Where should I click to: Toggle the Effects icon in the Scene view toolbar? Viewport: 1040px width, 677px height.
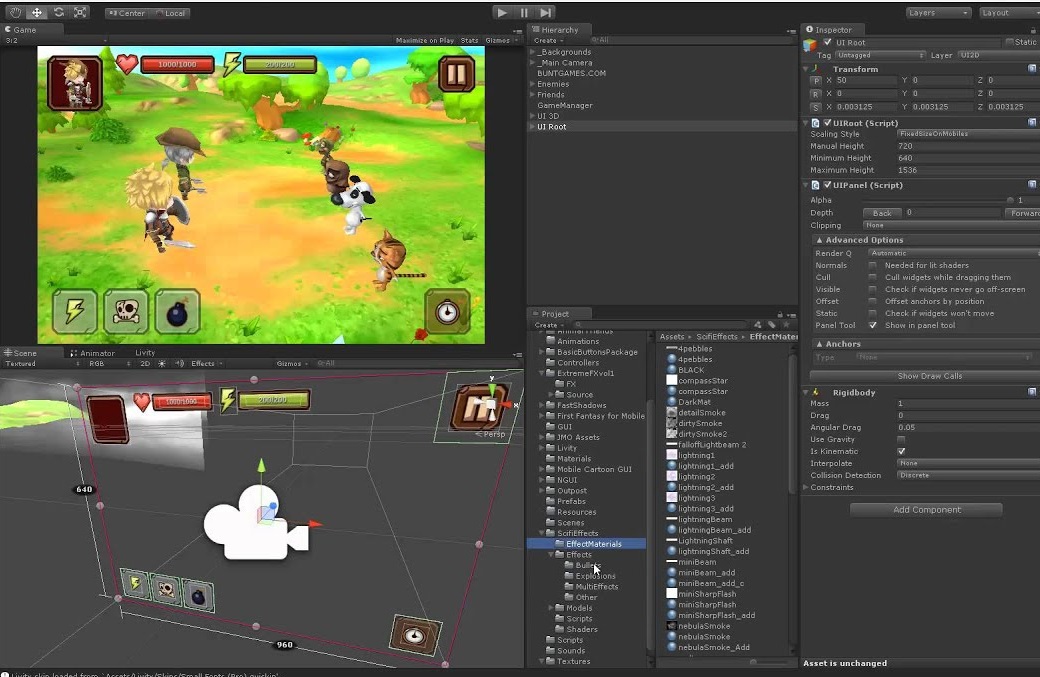click(205, 363)
